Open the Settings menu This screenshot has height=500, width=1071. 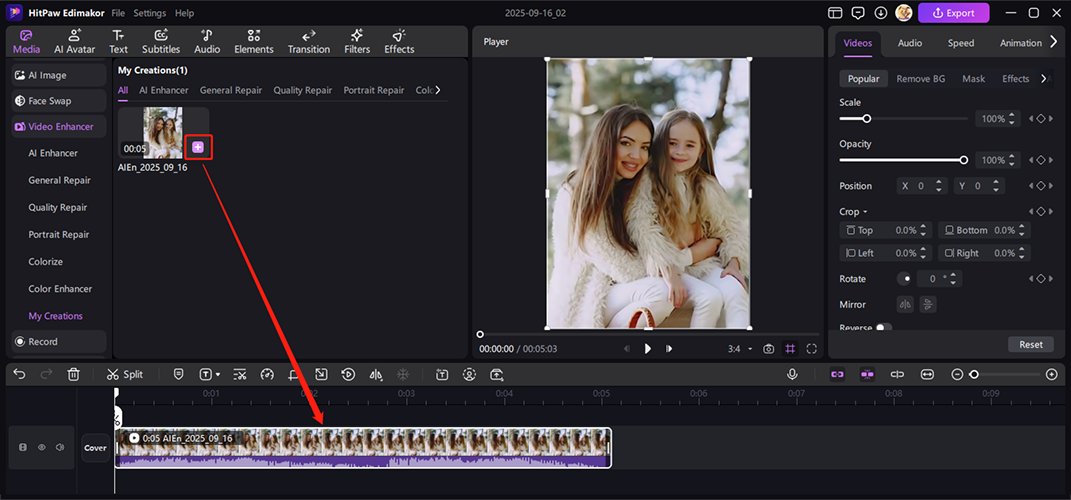[150, 13]
